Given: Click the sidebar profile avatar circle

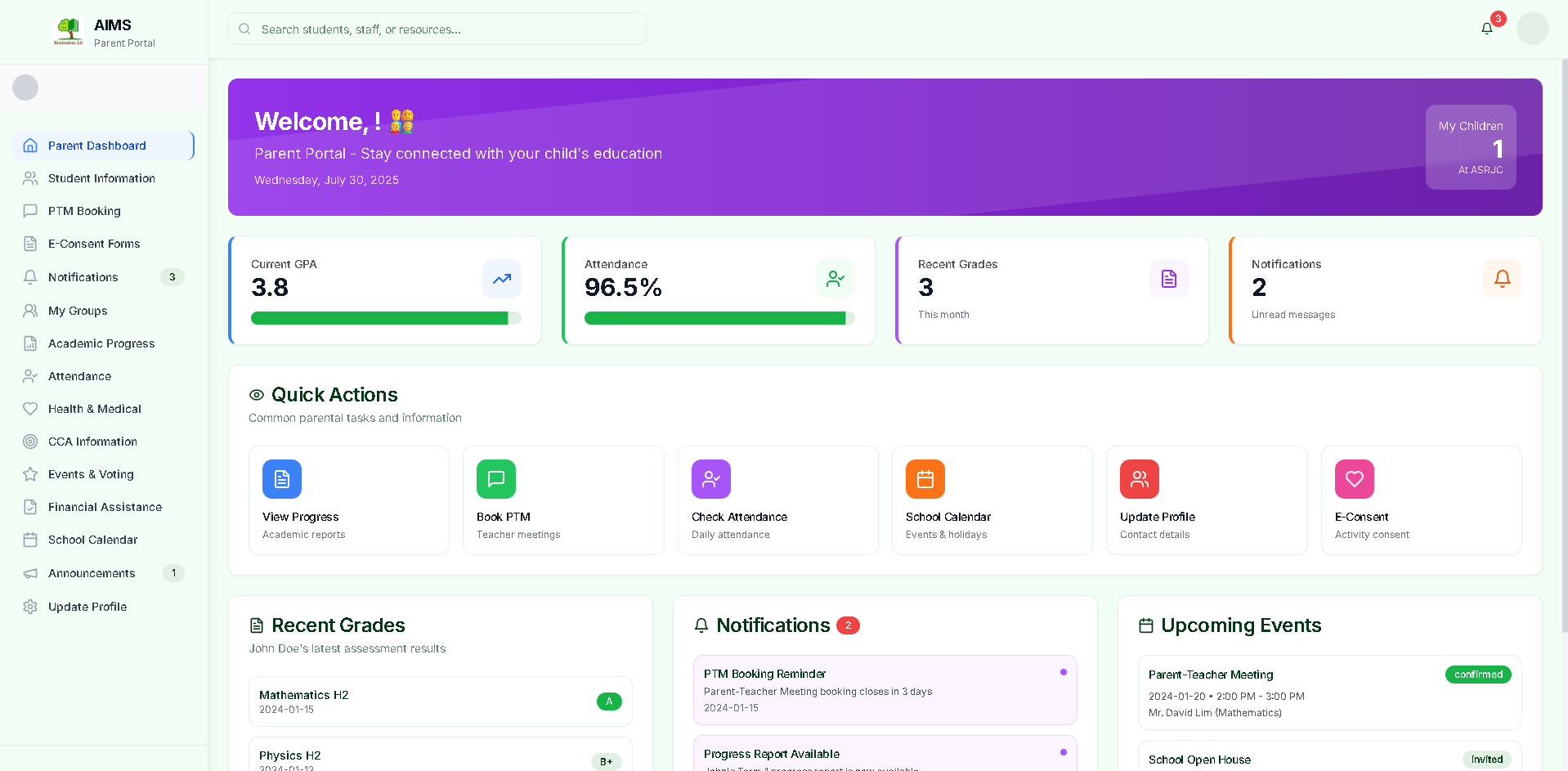Looking at the screenshot, I should [x=25, y=87].
